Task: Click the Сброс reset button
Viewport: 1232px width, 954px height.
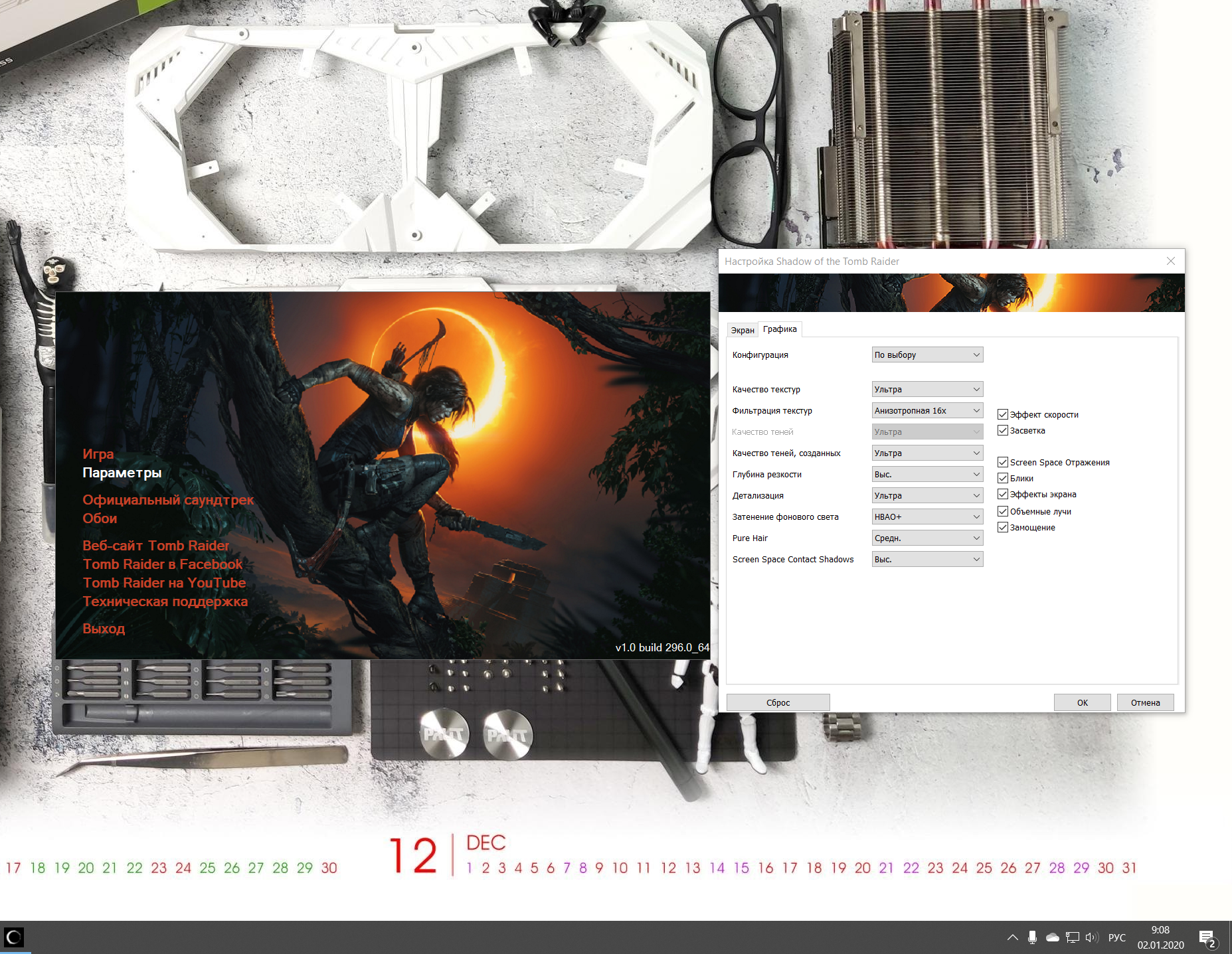Action: [x=778, y=702]
